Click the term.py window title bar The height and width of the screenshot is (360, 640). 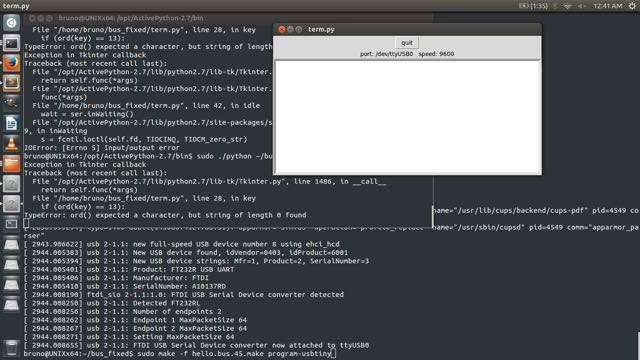tap(407, 29)
